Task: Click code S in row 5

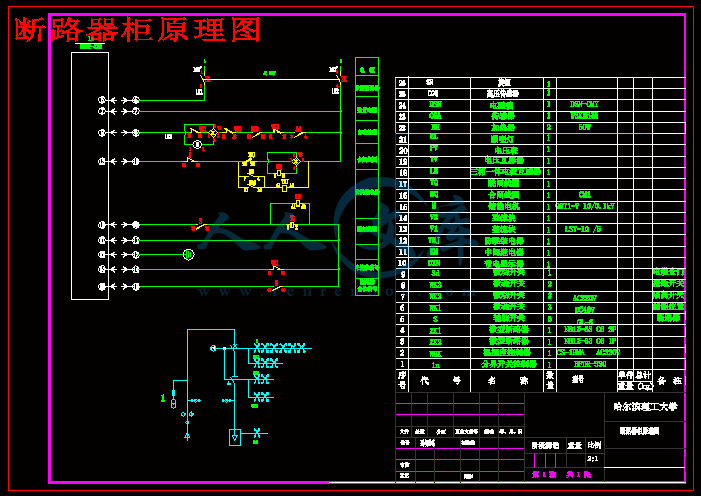Action: point(435,318)
